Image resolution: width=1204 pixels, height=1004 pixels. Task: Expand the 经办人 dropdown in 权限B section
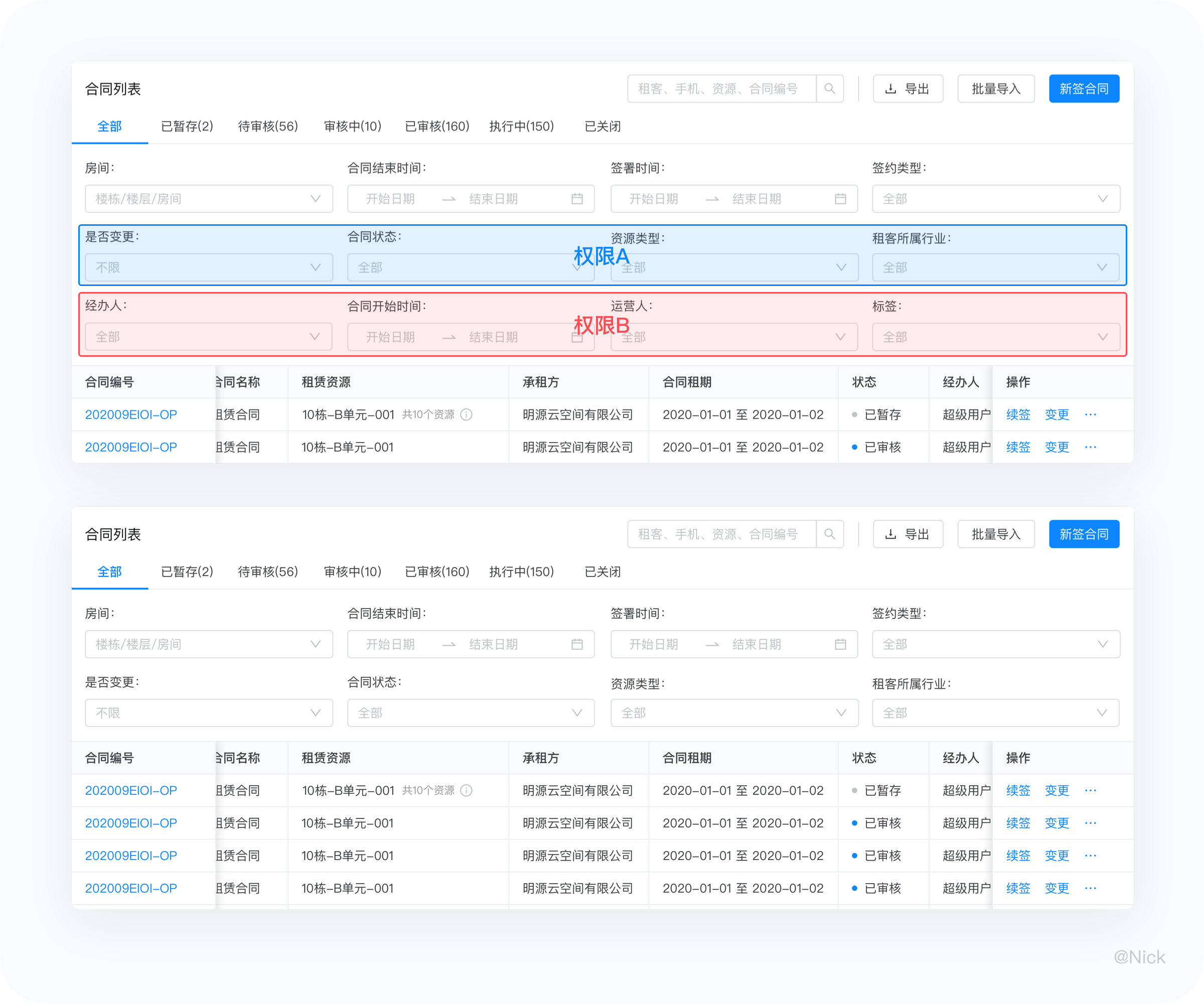pyautogui.click(x=209, y=337)
